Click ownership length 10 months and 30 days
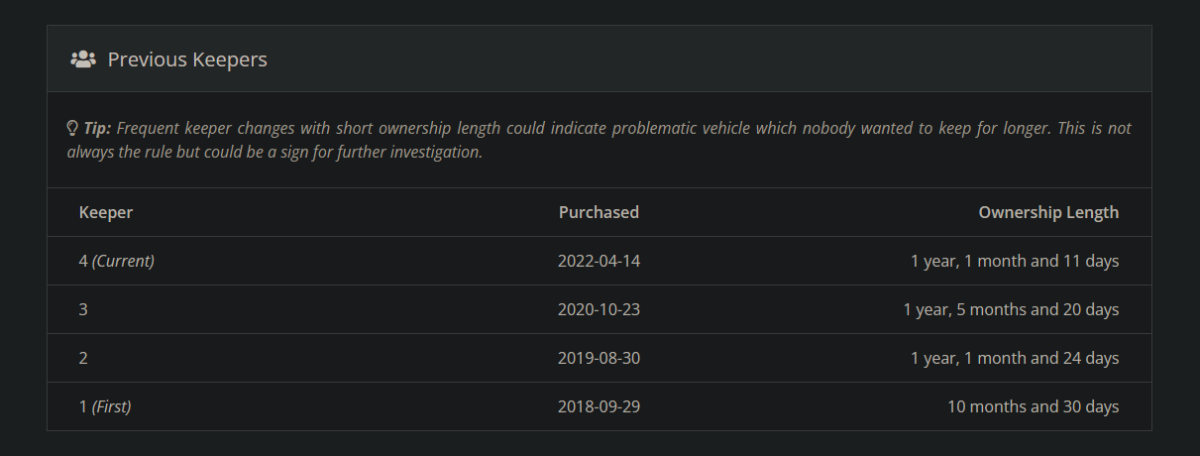The width and height of the screenshot is (1200, 456). [x=1033, y=407]
